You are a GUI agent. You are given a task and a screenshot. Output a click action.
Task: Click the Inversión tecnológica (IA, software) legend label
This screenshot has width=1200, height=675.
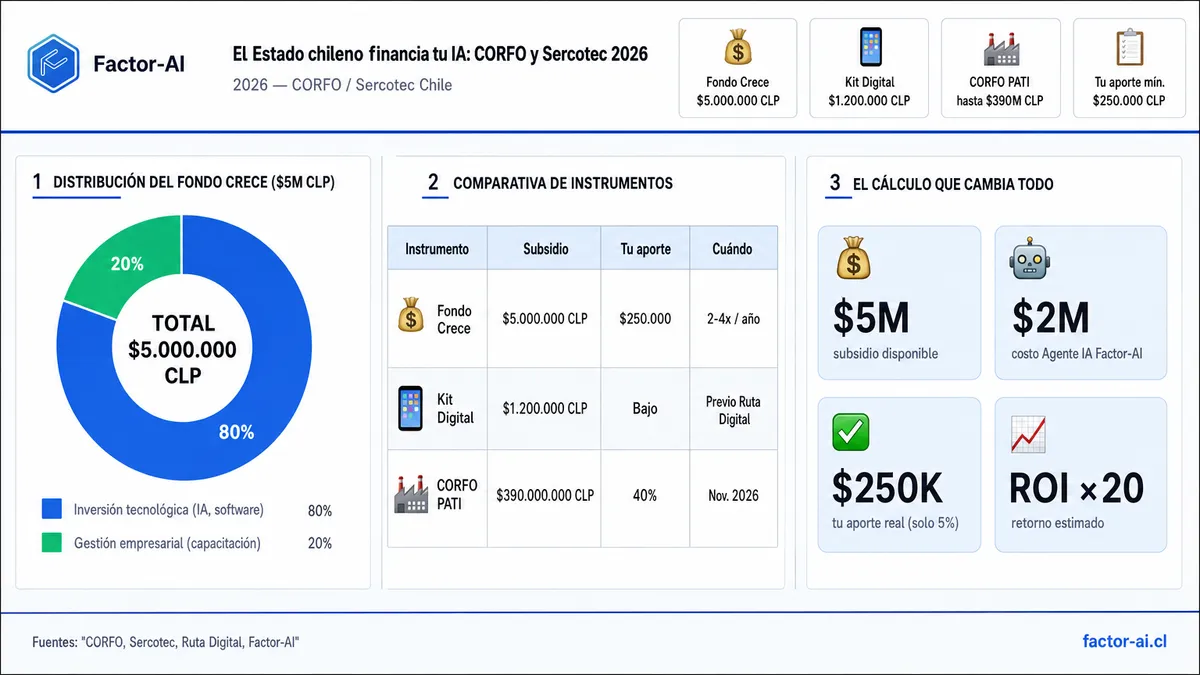[169, 509]
